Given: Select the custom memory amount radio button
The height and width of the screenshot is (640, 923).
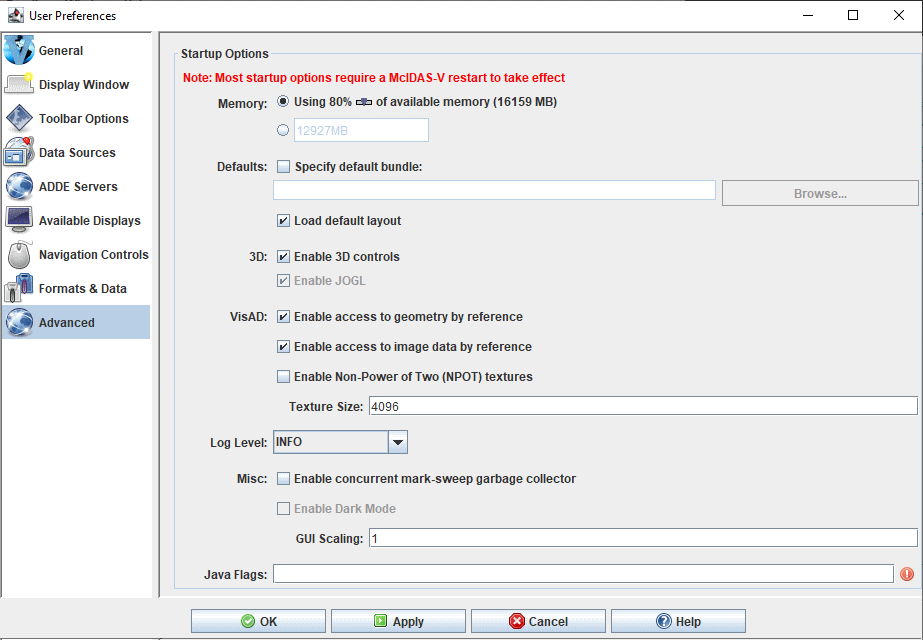Looking at the screenshot, I should tap(283, 129).
